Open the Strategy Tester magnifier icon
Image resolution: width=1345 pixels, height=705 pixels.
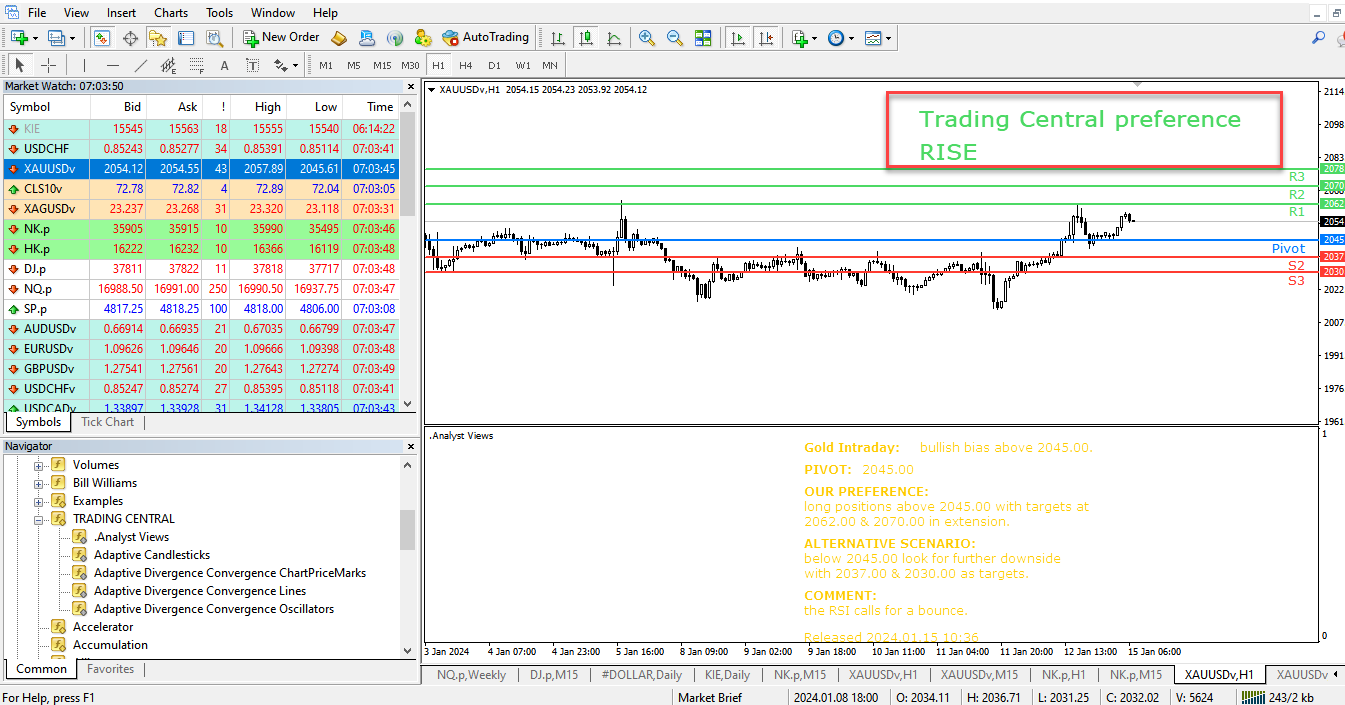tap(214, 38)
